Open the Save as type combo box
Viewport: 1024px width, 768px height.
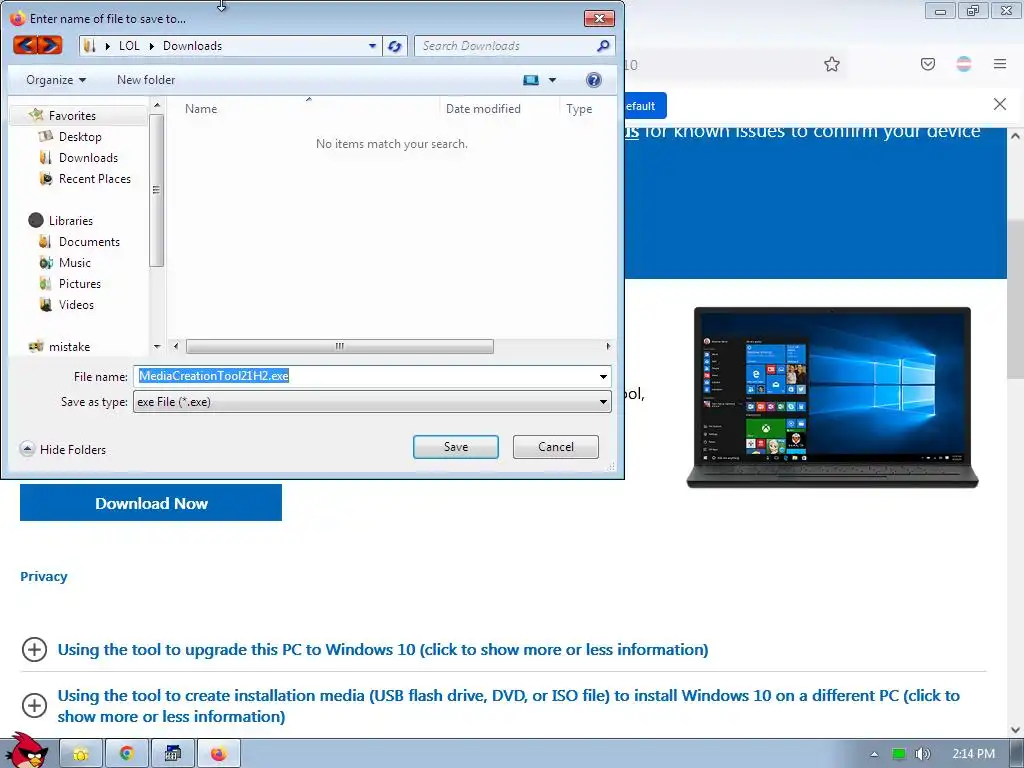point(372,402)
